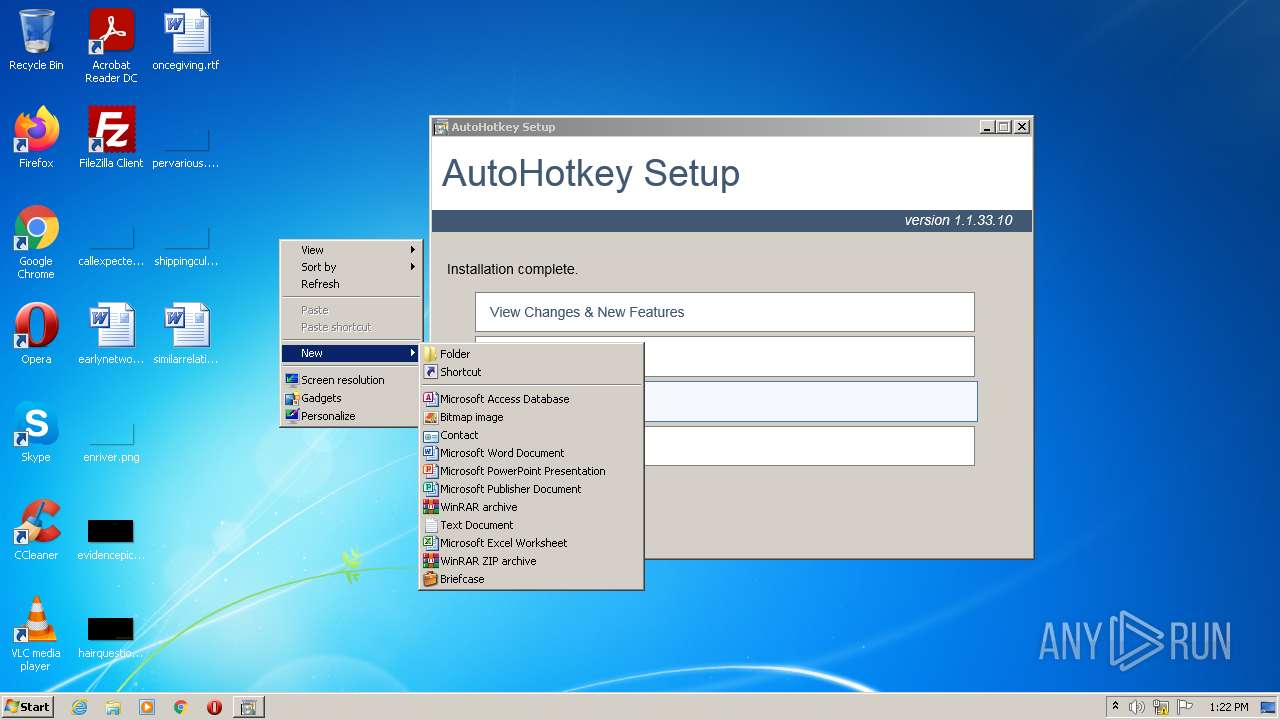Screen dimensions: 1280x720
Task: Create a new Briefcase
Action: pyautogui.click(x=531, y=579)
